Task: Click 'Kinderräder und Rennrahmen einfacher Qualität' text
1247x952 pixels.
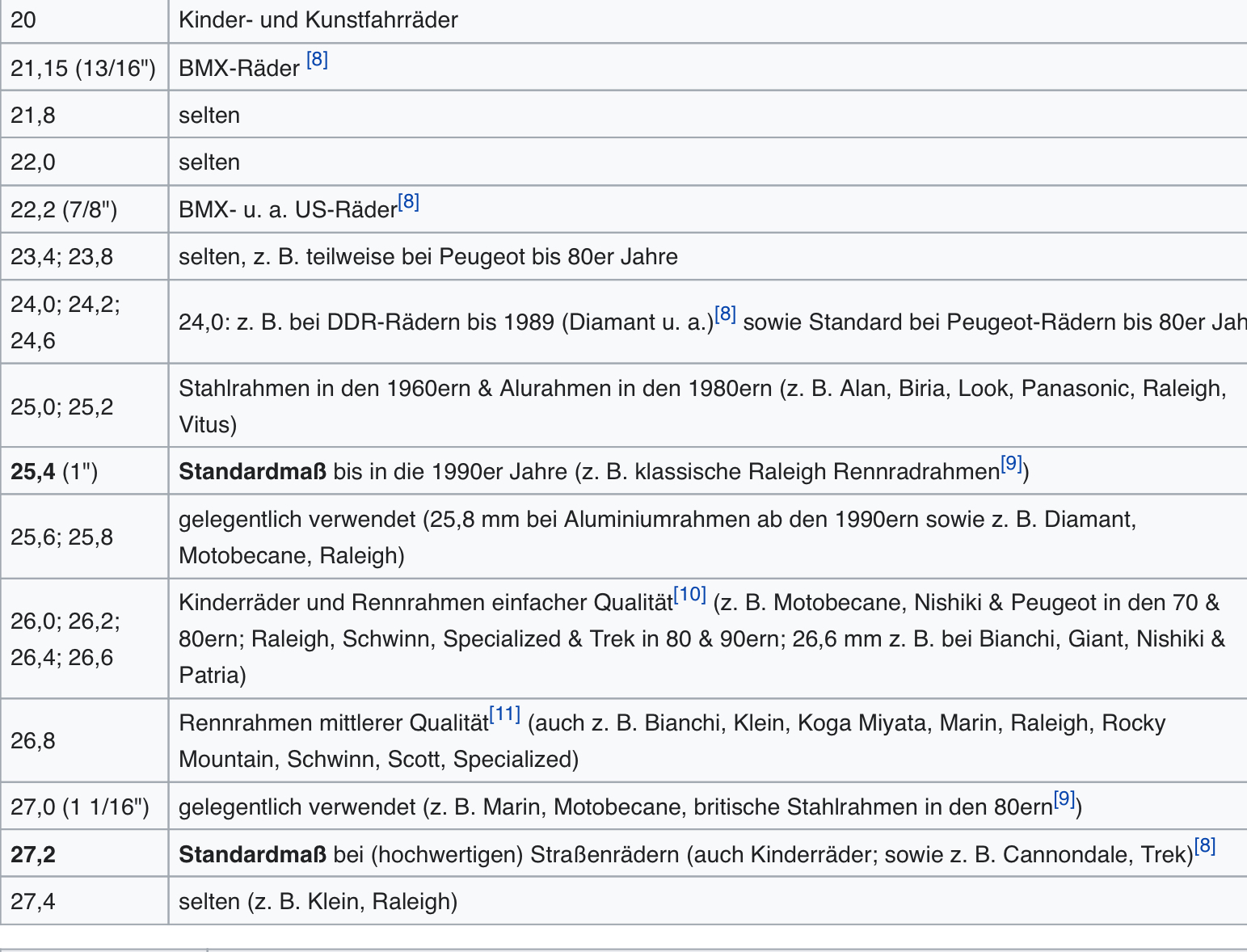Action: (426, 603)
